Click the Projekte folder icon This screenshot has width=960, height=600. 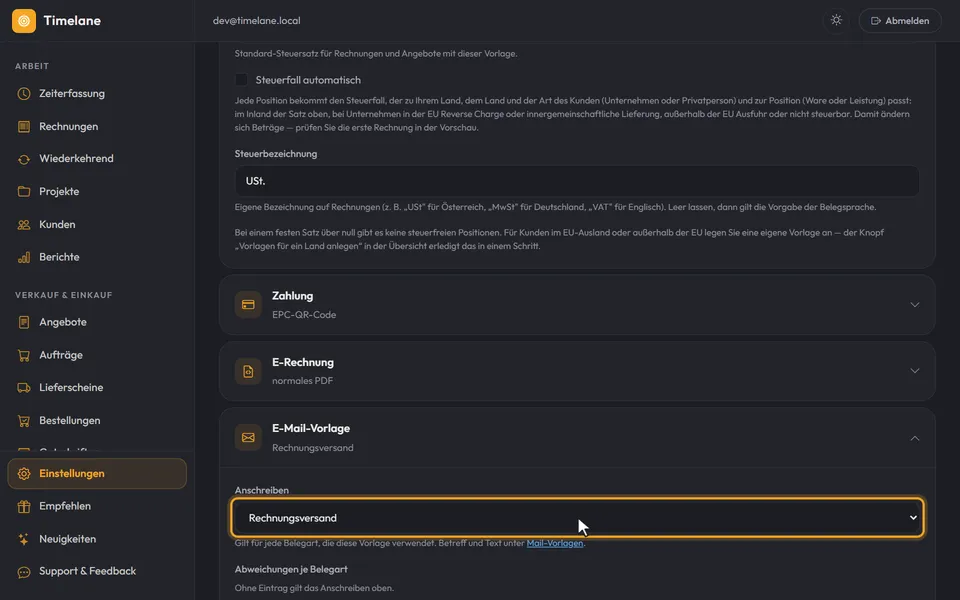coord(24,192)
